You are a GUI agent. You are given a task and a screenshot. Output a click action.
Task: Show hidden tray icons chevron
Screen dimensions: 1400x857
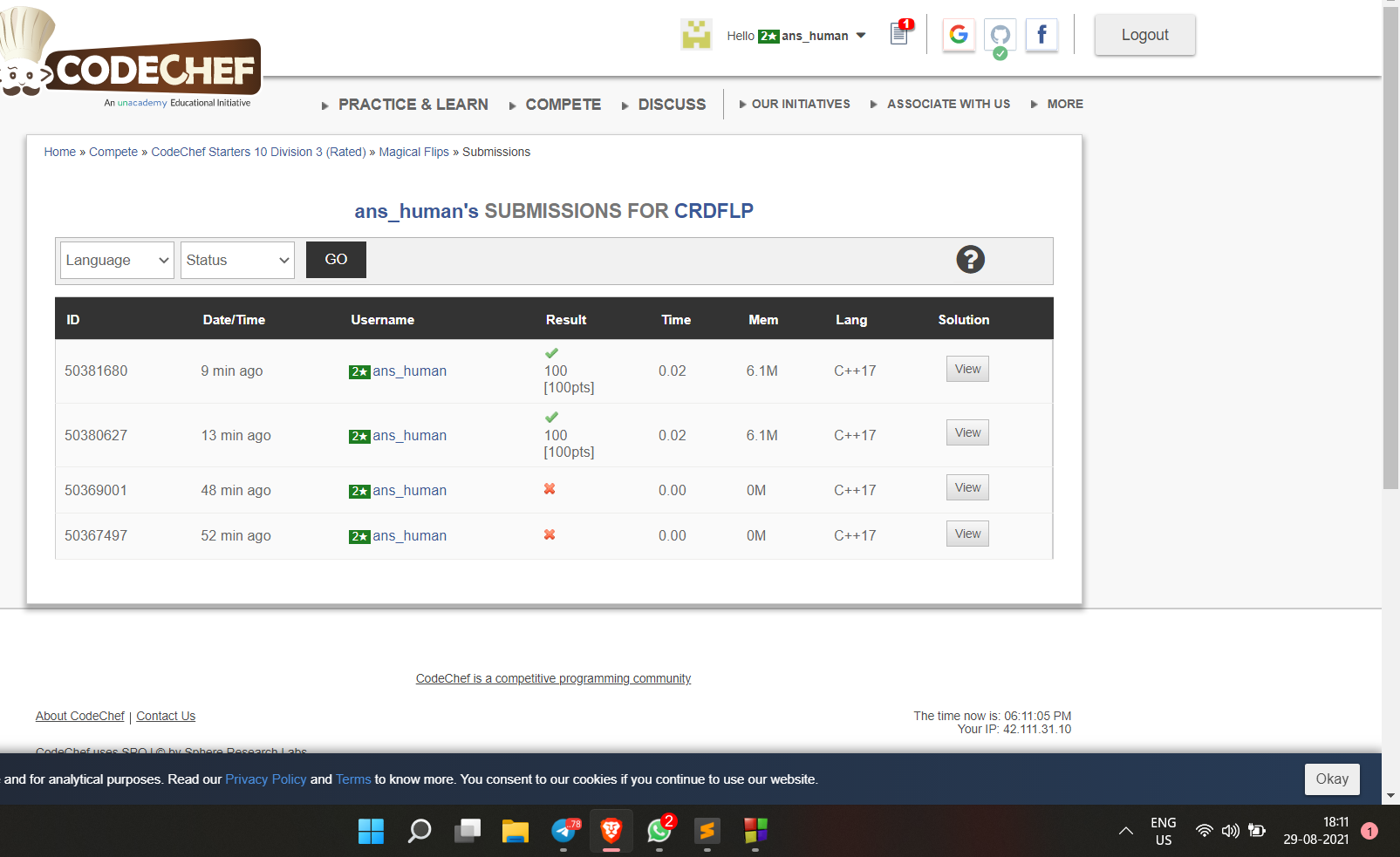coord(1126,831)
